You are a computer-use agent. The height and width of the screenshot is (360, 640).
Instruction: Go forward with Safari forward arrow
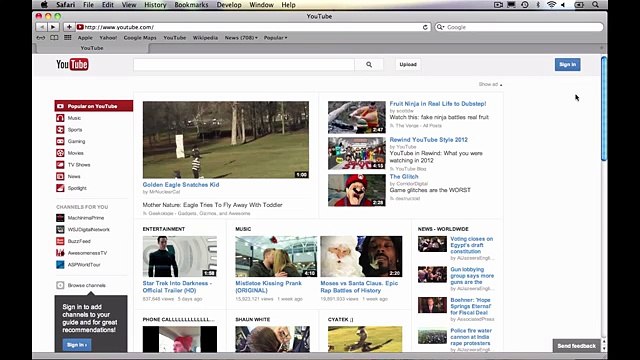53,27
